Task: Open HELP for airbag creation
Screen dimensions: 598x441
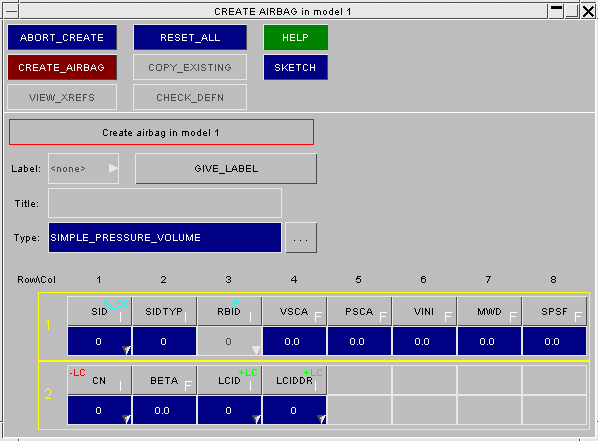Action: (295, 37)
